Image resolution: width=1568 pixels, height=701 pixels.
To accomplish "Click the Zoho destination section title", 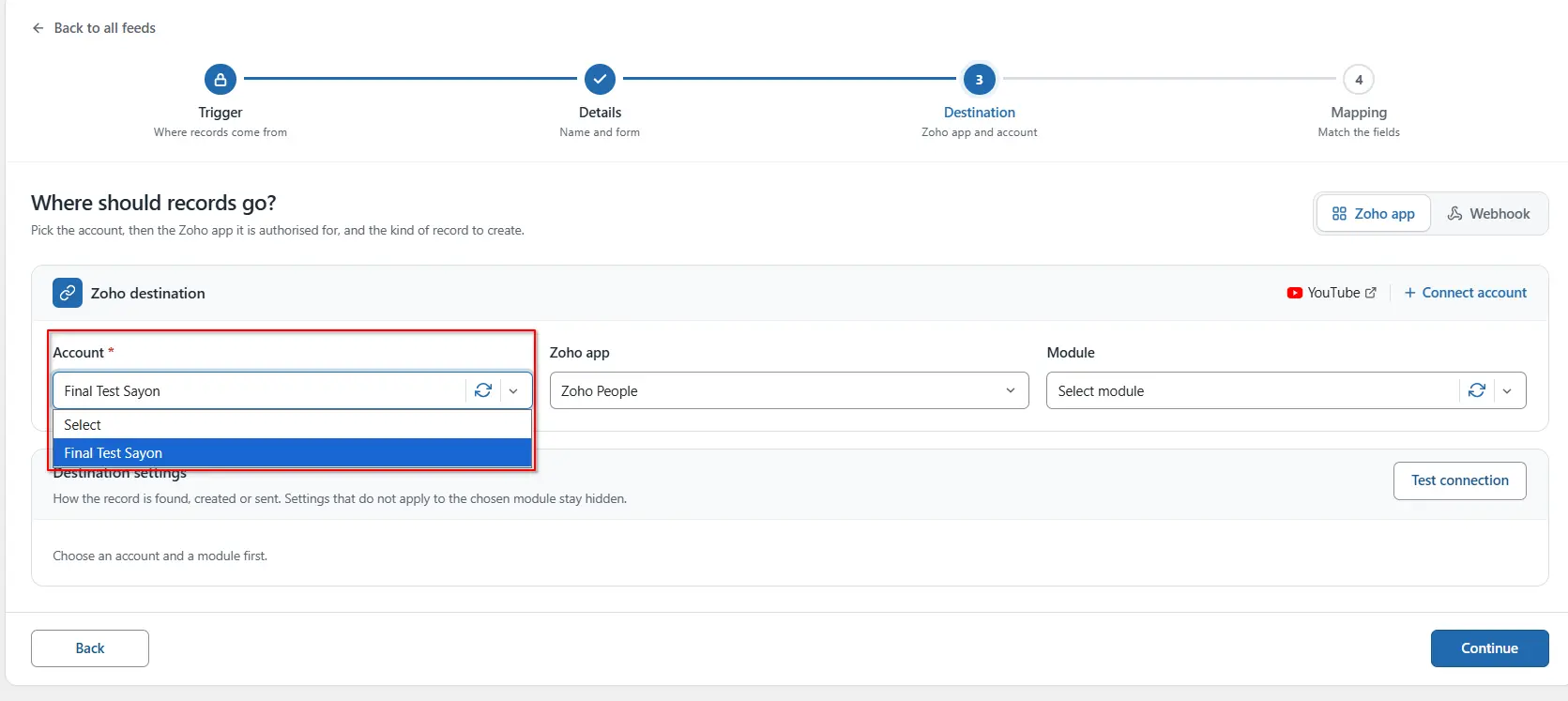I will coord(147,293).
